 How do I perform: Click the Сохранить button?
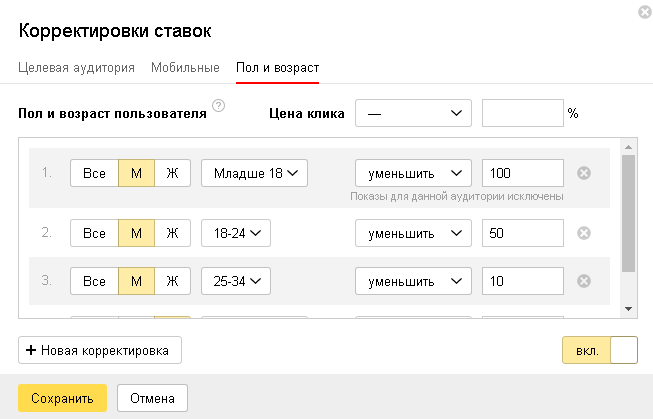pyautogui.click(x=62, y=398)
